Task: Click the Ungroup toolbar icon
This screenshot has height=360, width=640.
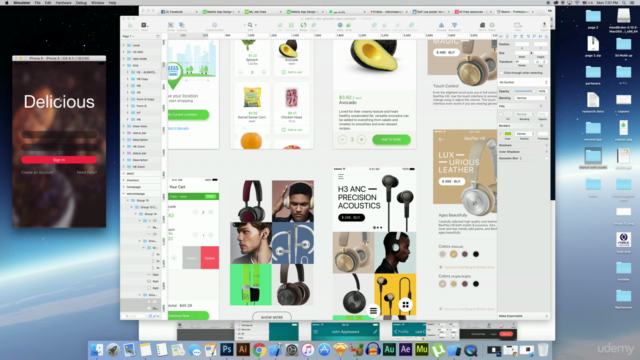Action: (x=182, y=26)
